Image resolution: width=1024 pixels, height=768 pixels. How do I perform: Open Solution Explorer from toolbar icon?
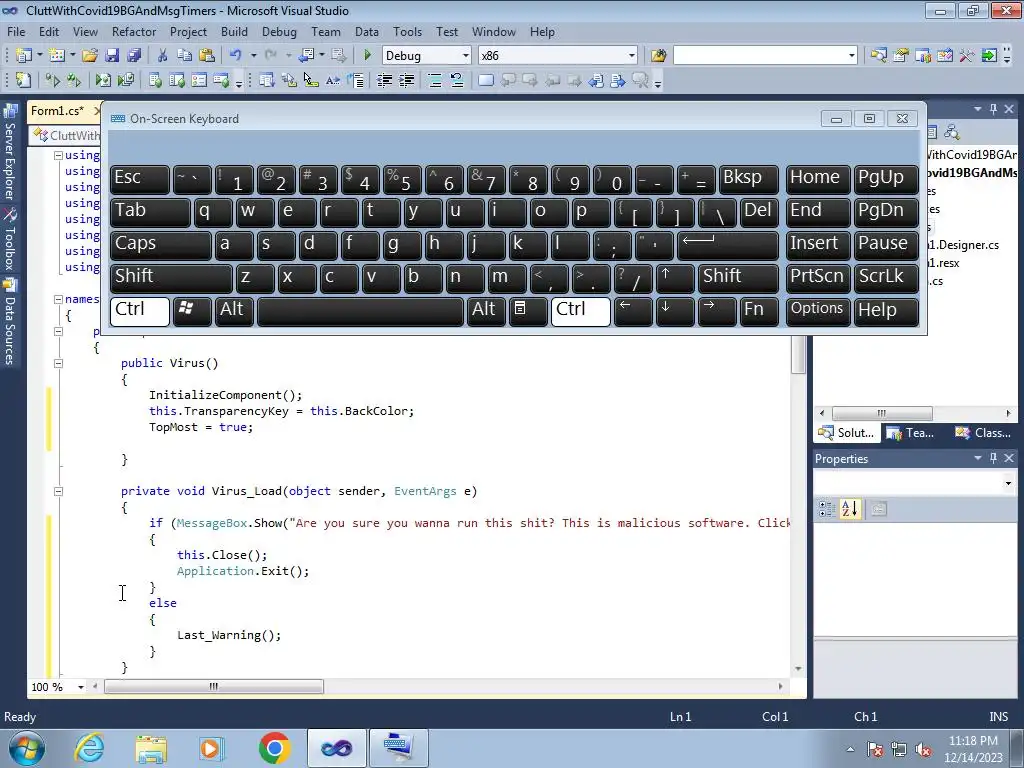coord(878,56)
